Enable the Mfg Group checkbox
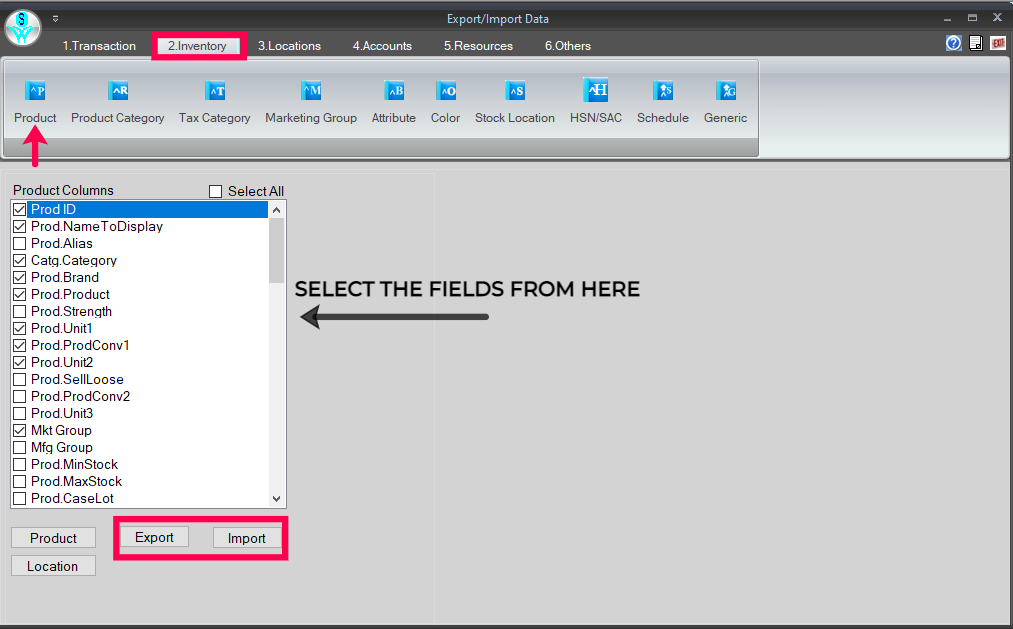The height and width of the screenshot is (629, 1013). pyautogui.click(x=19, y=448)
